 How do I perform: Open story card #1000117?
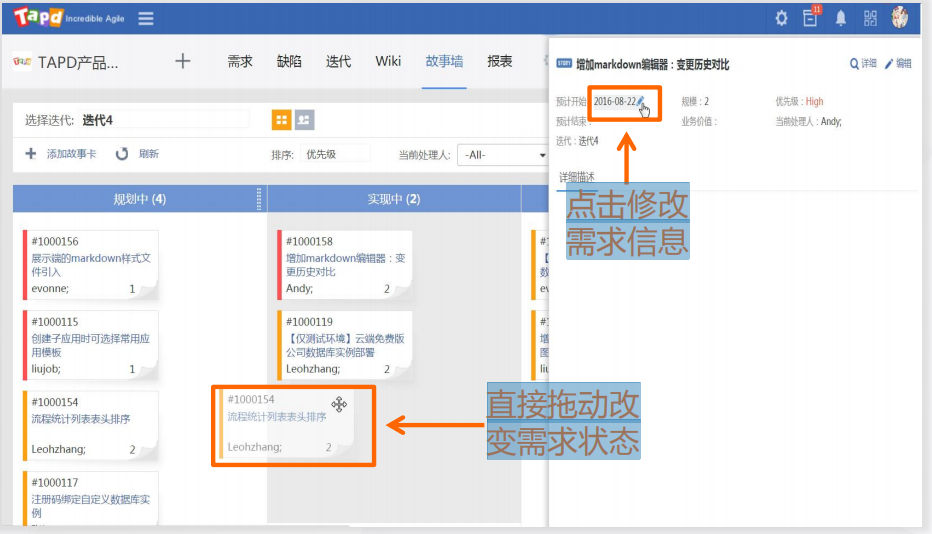pyautogui.click(x=91, y=498)
